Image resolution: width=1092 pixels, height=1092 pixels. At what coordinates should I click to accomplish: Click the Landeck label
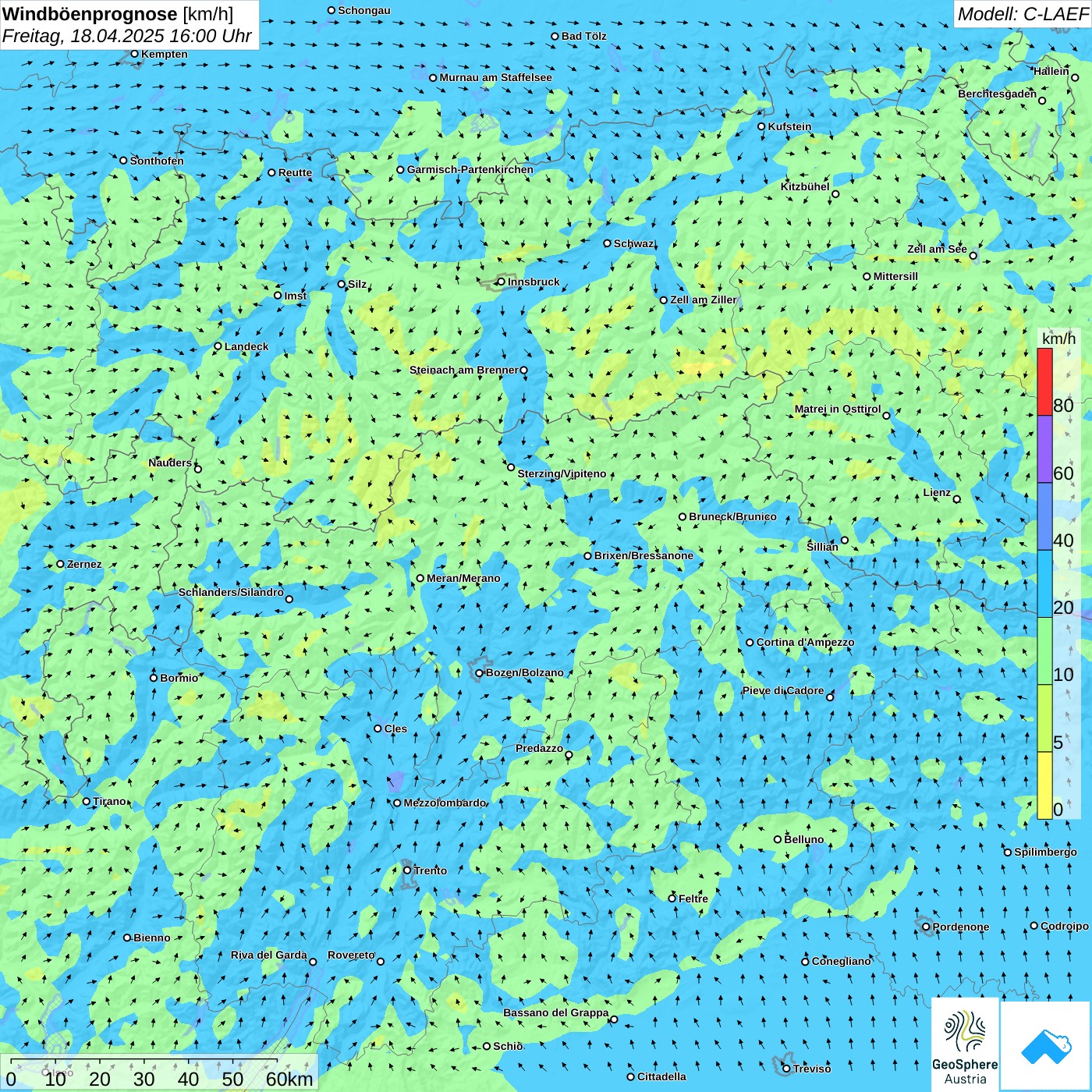[246, 346]
